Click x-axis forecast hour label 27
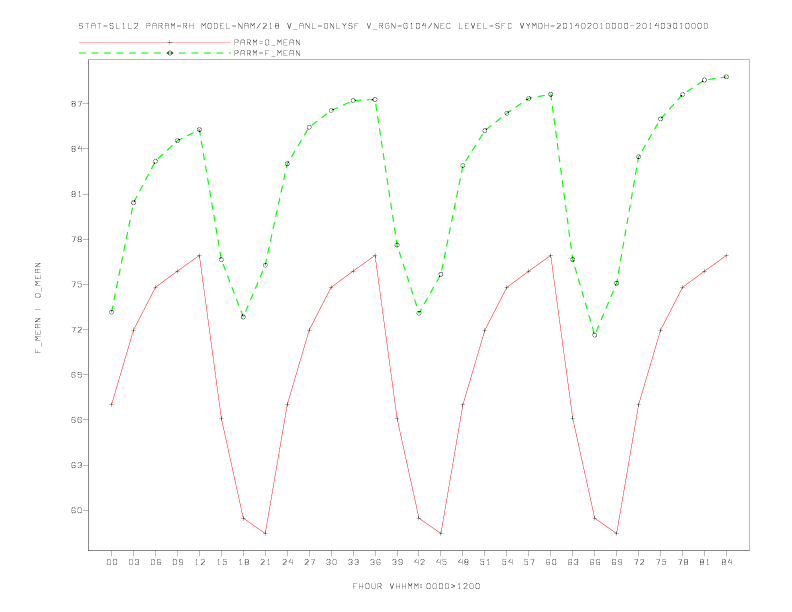The height and width of the screenshot is (612, 792). pyautogui.click(x=309, y=562)
